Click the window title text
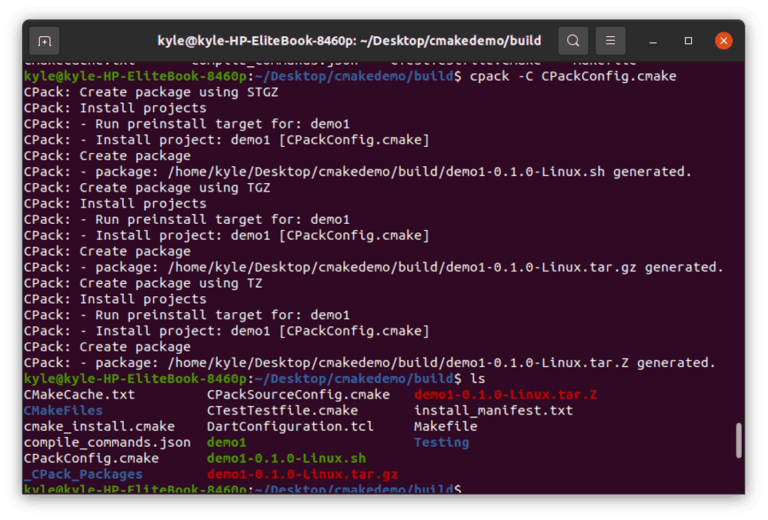 point(349,41)
